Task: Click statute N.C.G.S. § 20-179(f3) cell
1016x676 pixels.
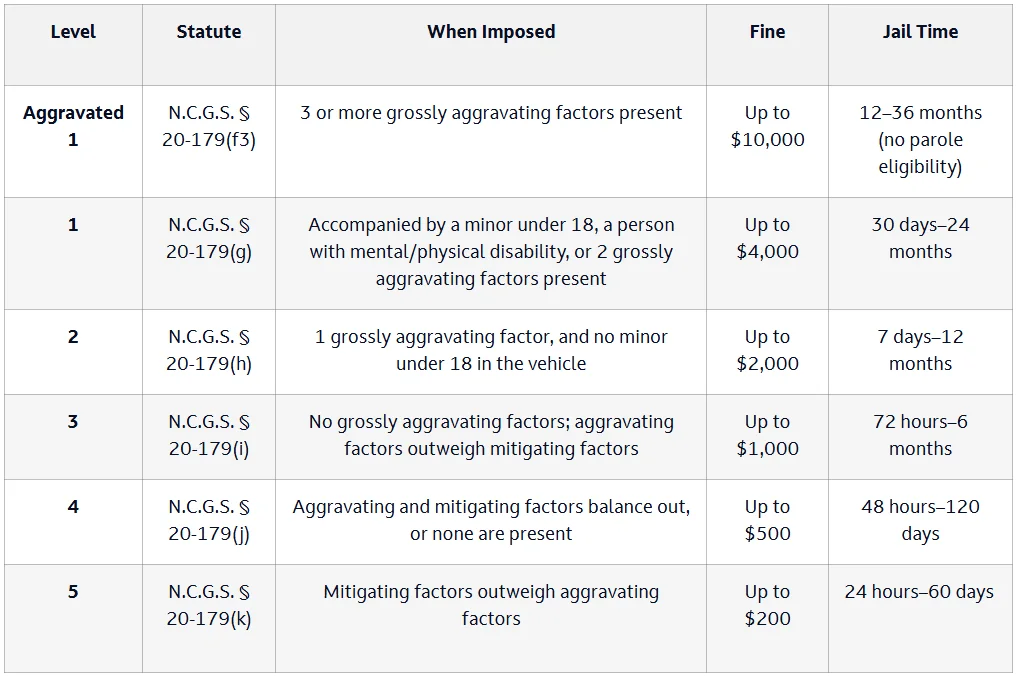Action: tap(209, 141)
